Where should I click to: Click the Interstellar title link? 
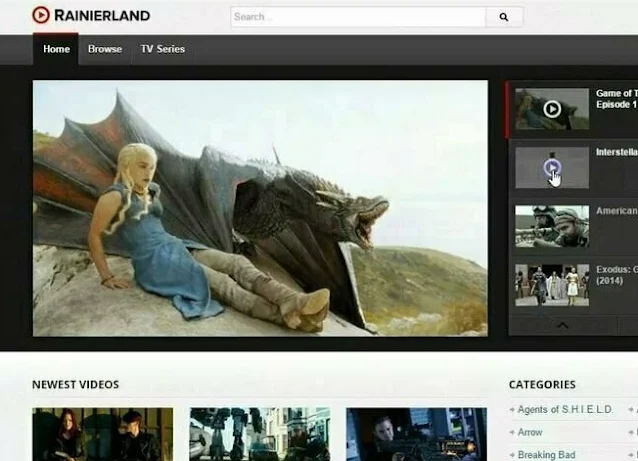[x=617, y=152]
